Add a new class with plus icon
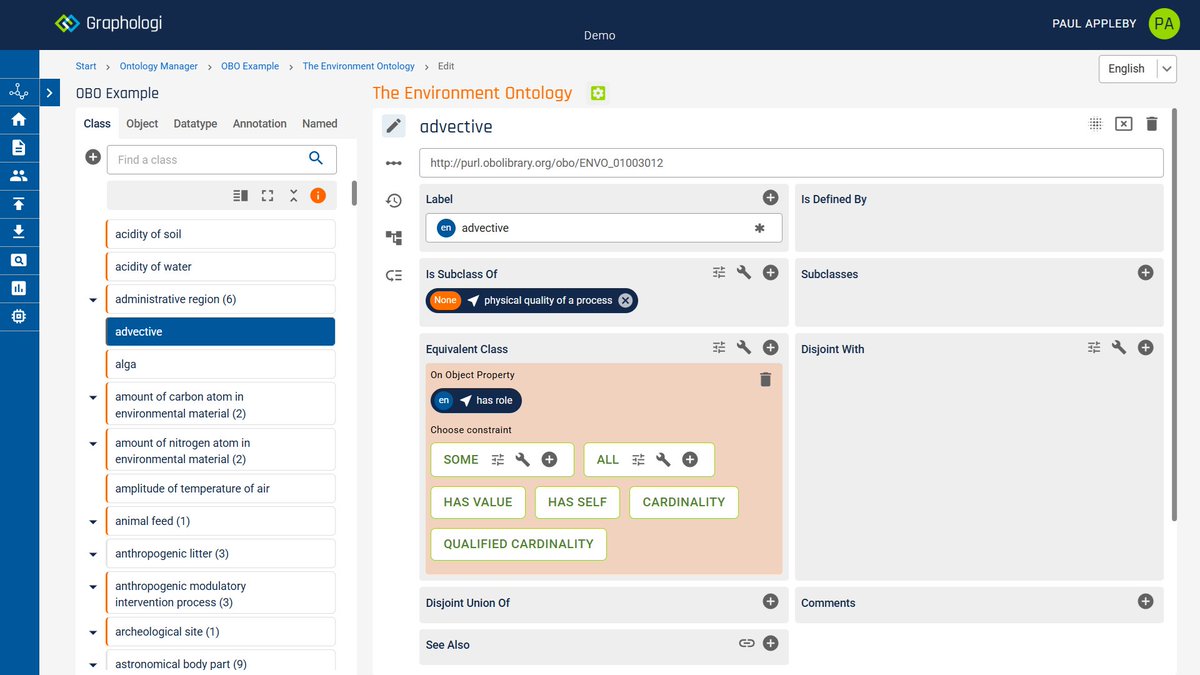The height and width of the screenshot is (675, 1200). point(93,157)
